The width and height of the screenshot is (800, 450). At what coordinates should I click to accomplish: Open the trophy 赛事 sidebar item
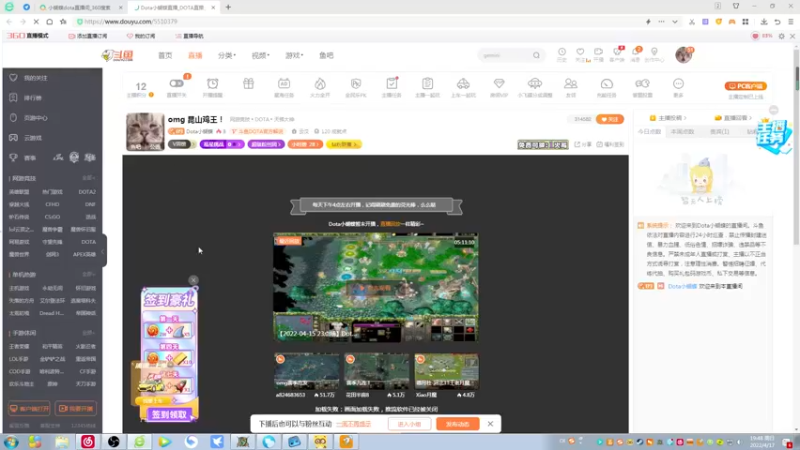coord(23,158)
